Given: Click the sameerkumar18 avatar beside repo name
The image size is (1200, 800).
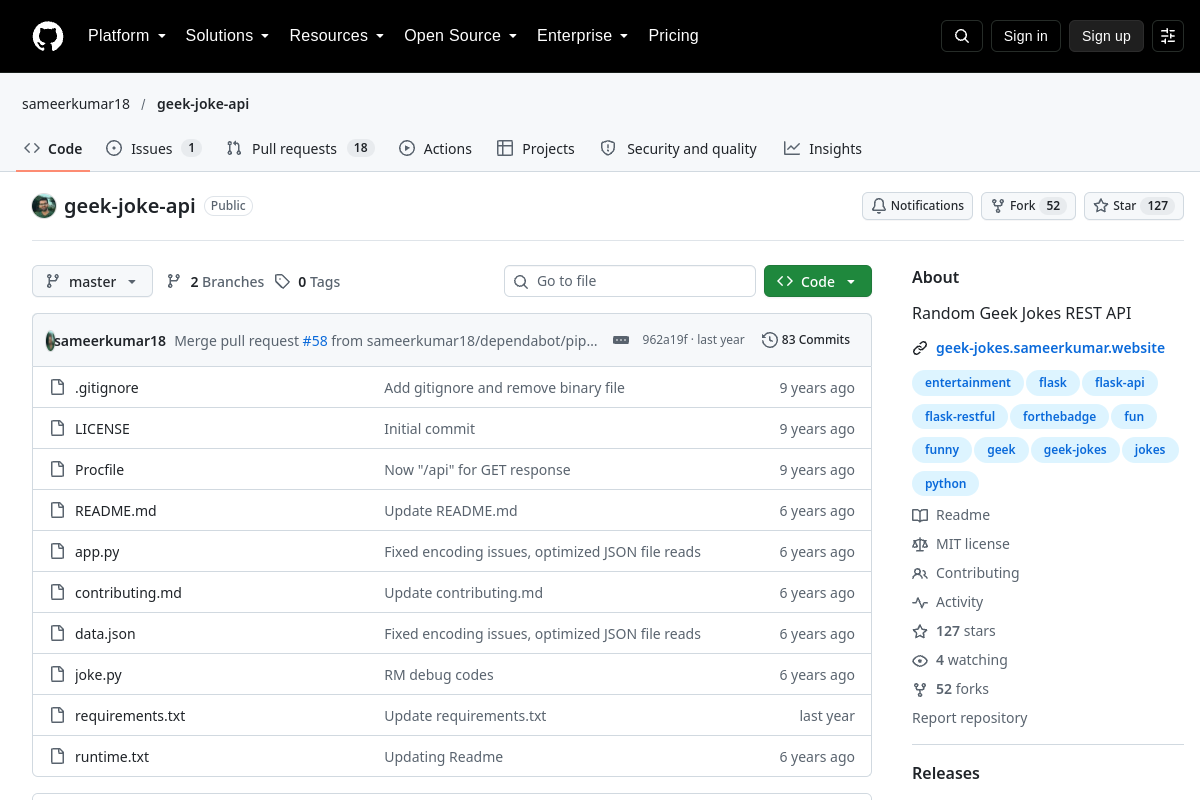Looking at the screenshot, I should (44, 206).
